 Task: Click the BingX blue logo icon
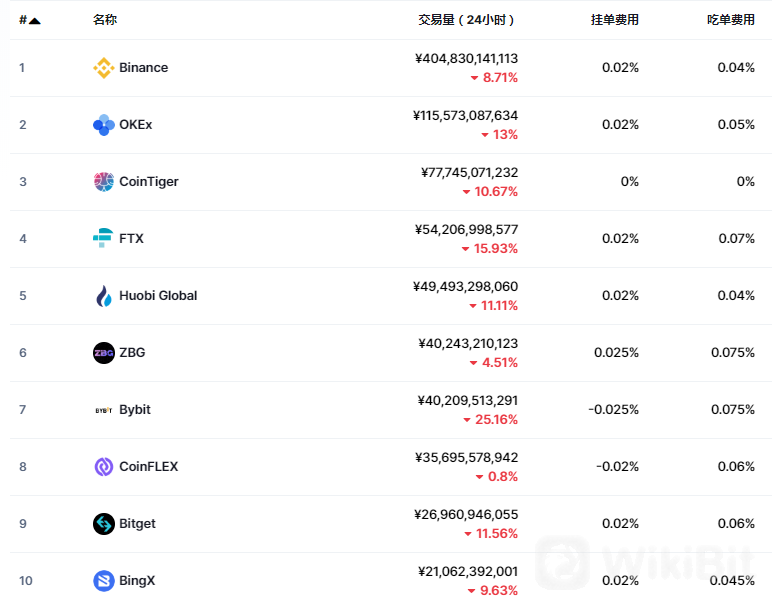[104, 581]
